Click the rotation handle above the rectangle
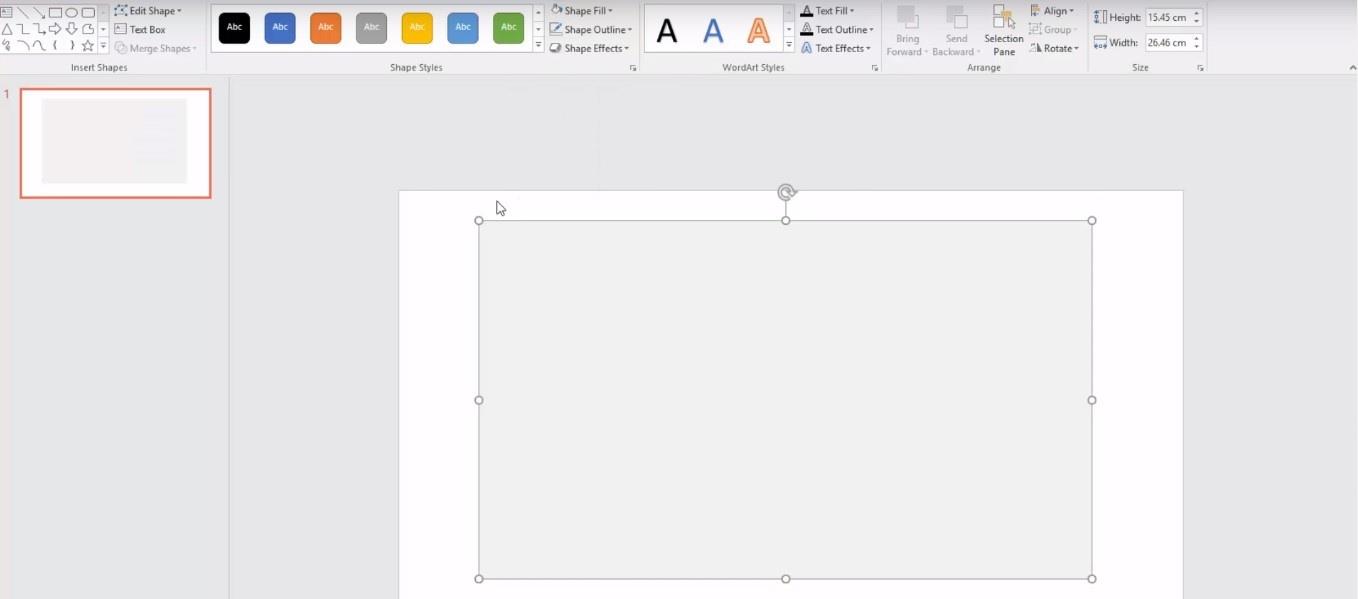This screenshot has width=1358, height=599. (x=787, y=192)
